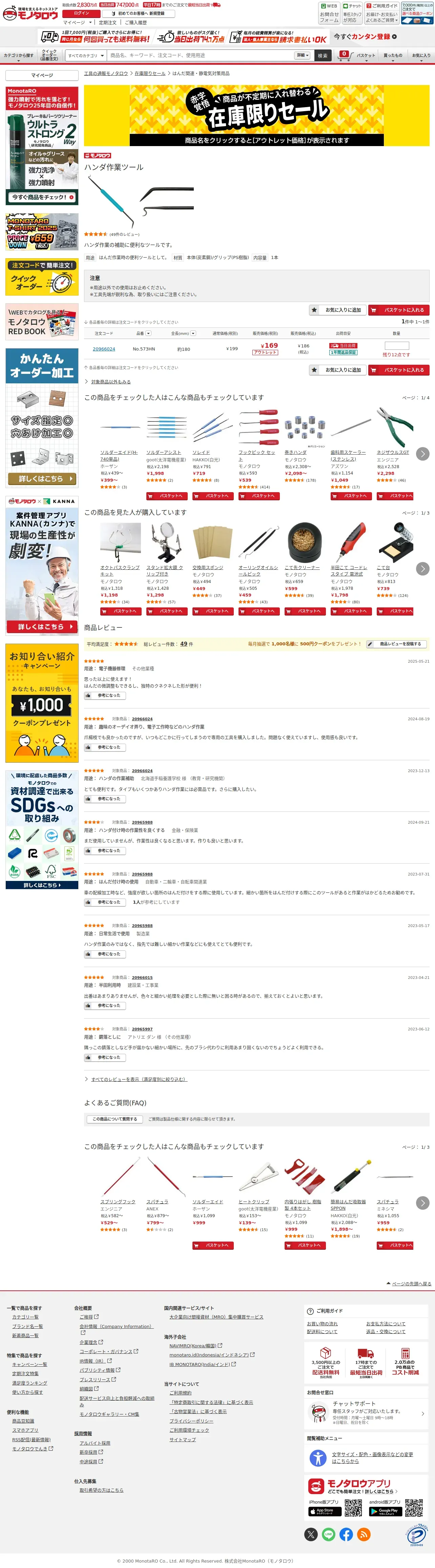The height and width of the screenshot is (1568, 435).
Task: Click 今すぐカンタン登録 banner link
Action: pos(365,37)
